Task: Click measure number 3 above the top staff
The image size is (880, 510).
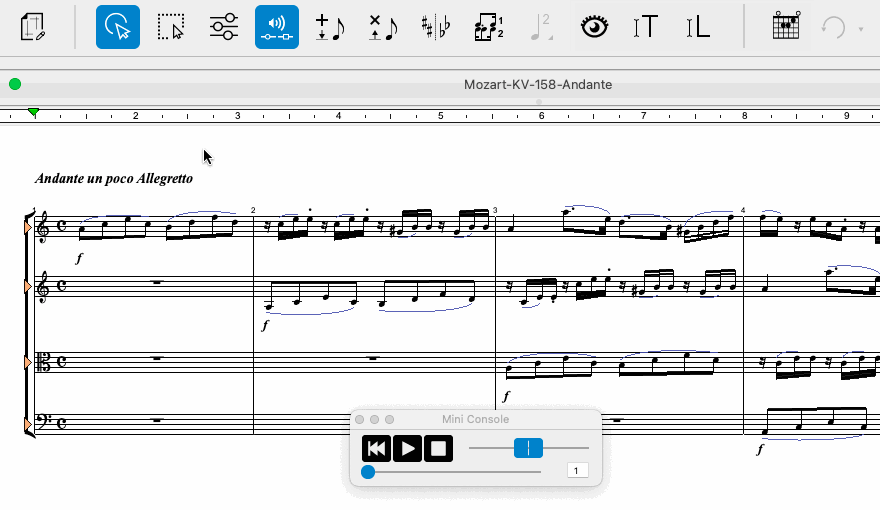Action: pyautogui.click(x=495, y=210)
